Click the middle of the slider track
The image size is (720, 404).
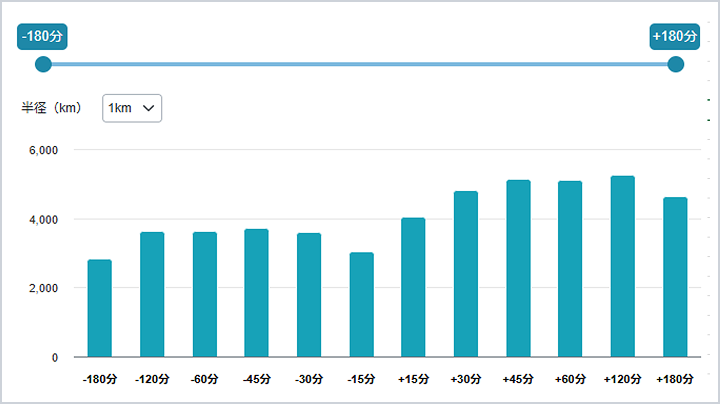pyautogui.click(x=359, y=65)
